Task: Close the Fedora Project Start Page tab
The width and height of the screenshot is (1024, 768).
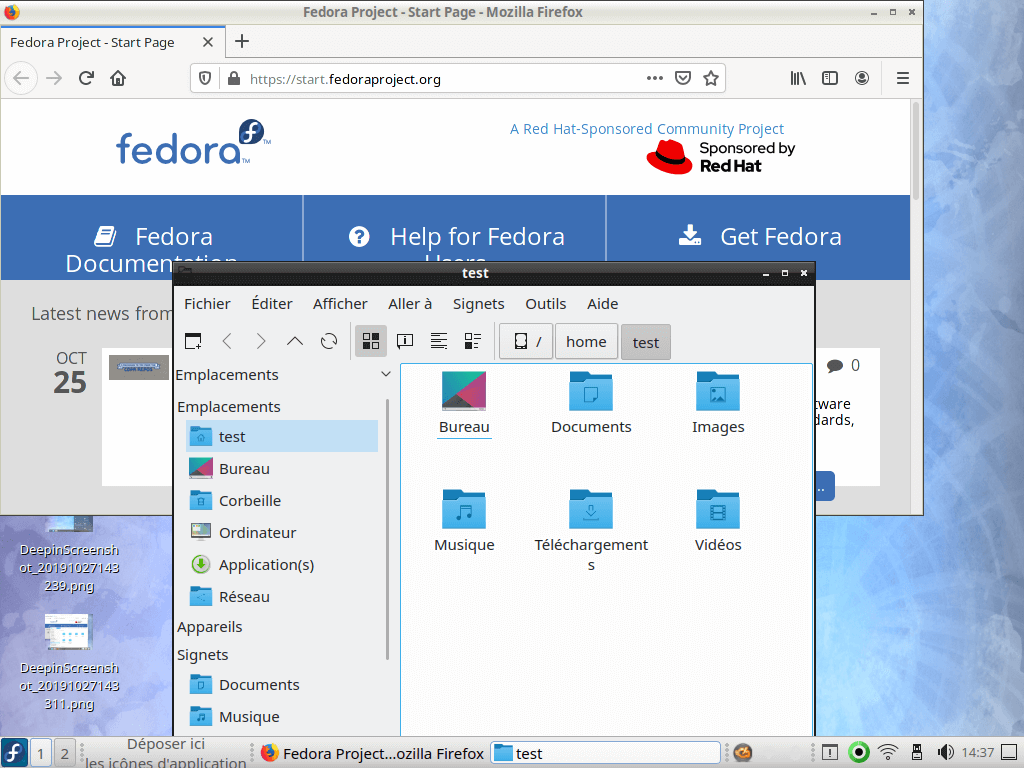Action: coord(208,42)
